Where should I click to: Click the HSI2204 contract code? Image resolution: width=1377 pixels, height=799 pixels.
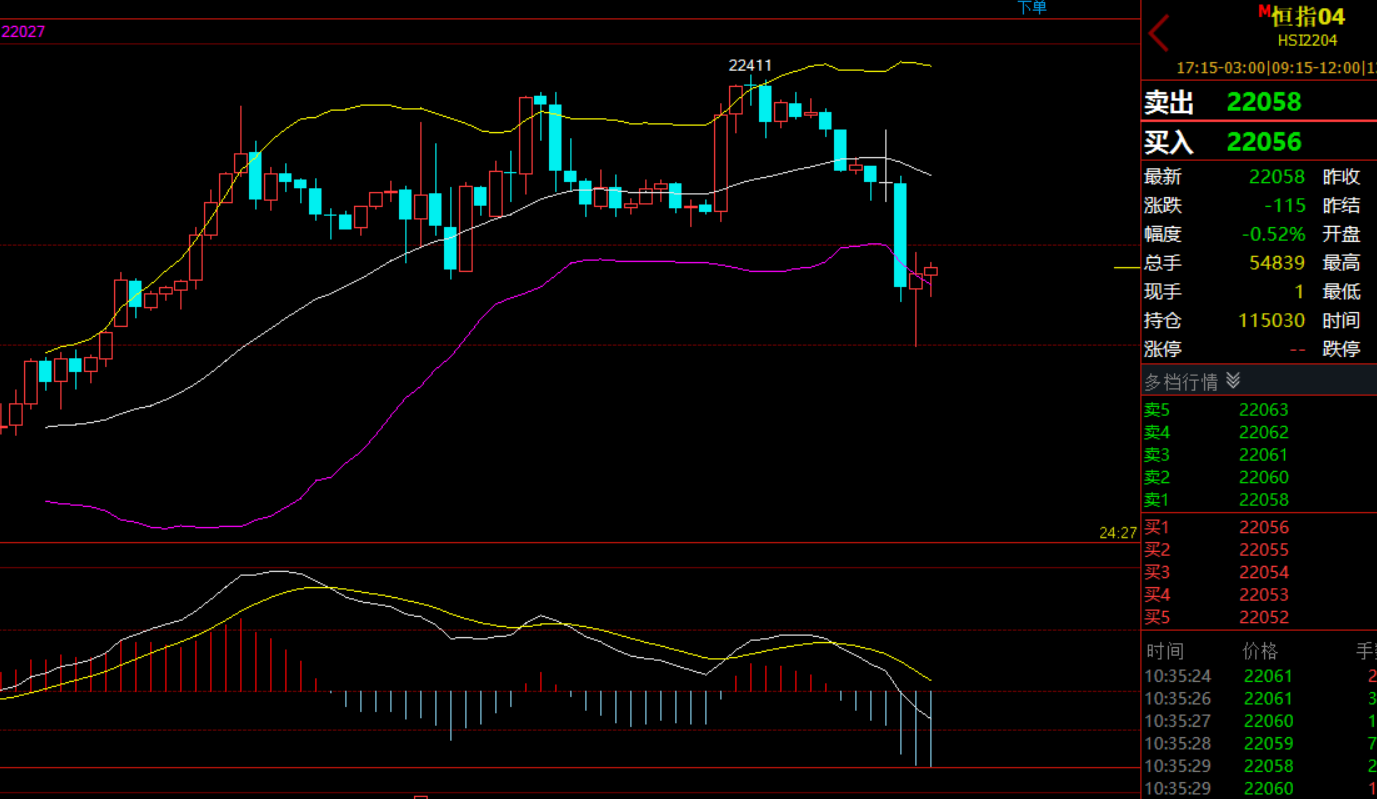coord(1307,41)
